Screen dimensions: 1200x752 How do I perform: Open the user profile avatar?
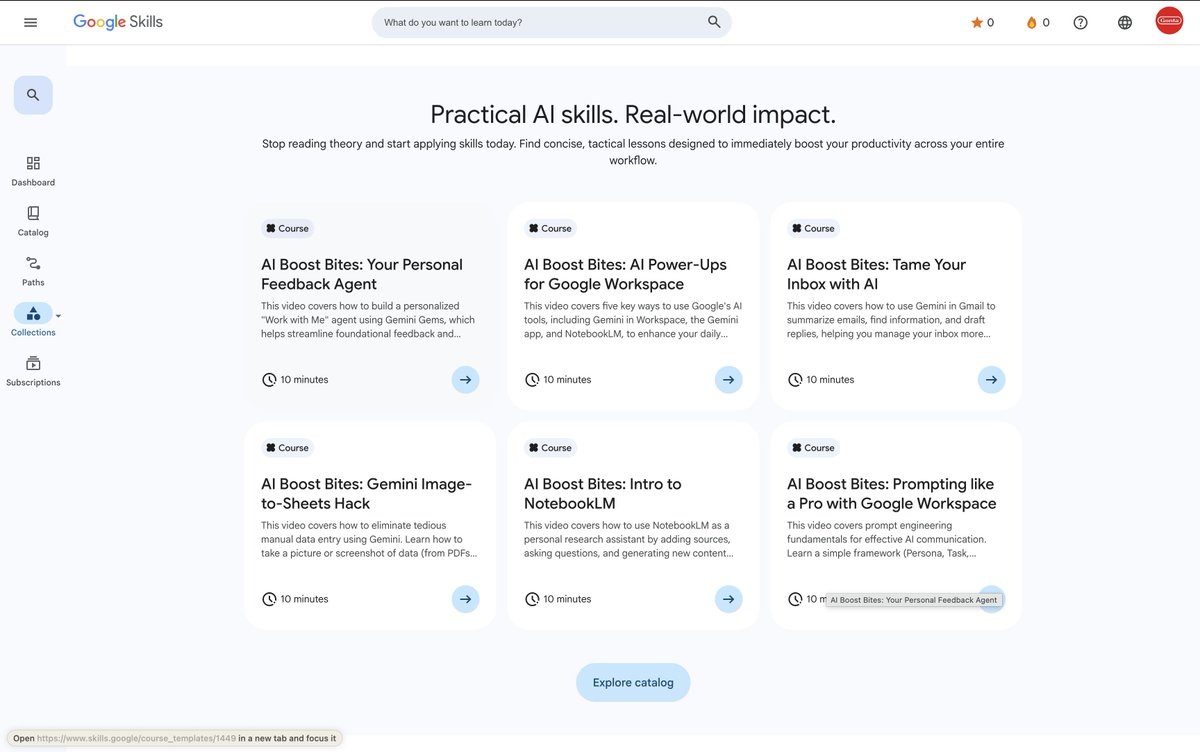pyautogui.click(x=1169, y=21)
